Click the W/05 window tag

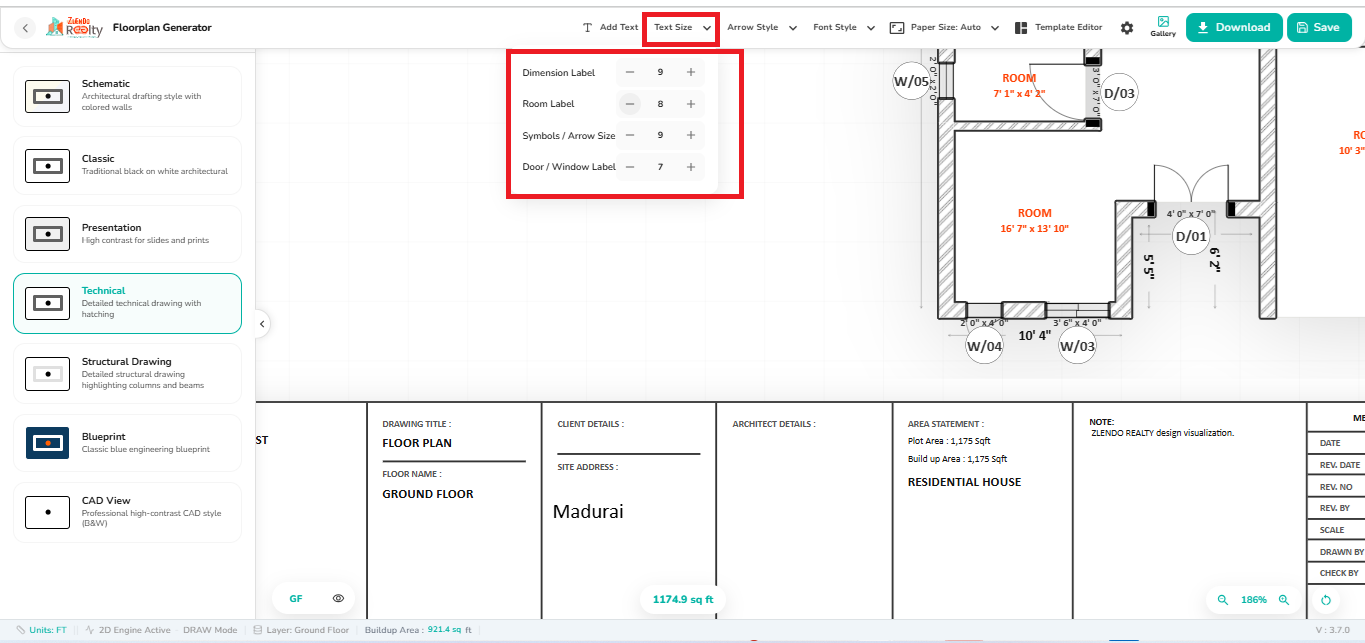pos(911,82)
